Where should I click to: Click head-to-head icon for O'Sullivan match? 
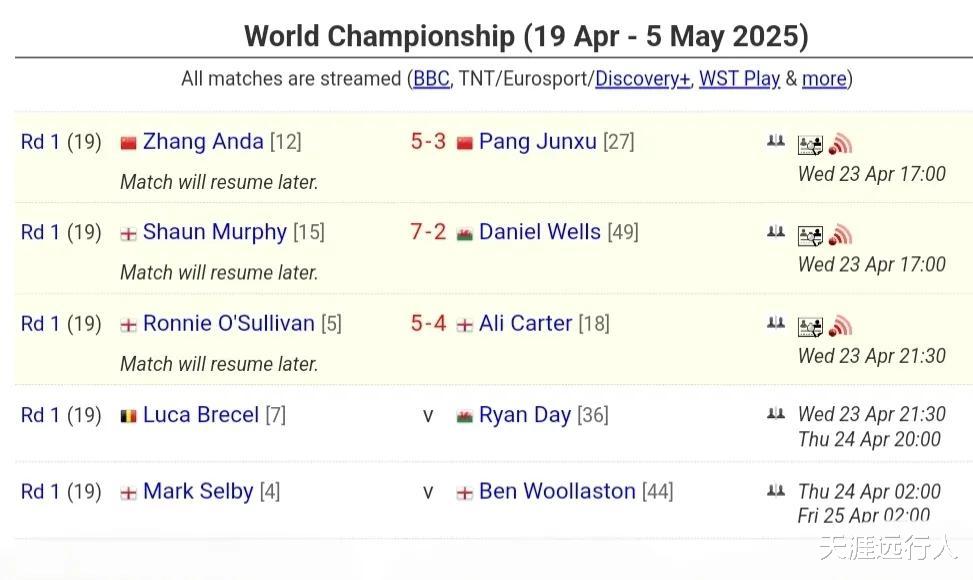(x=775, y=323)
